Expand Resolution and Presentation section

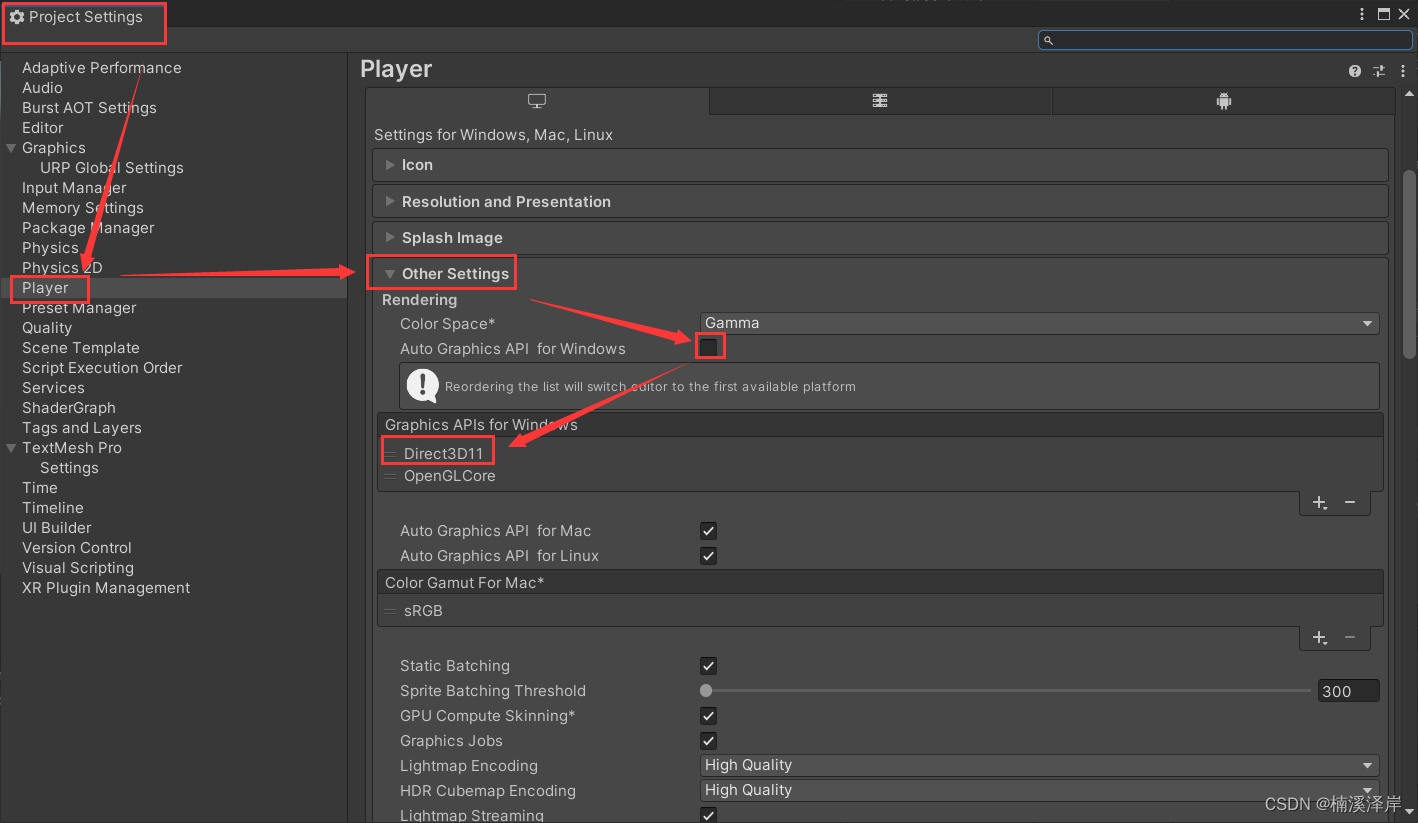880,201
